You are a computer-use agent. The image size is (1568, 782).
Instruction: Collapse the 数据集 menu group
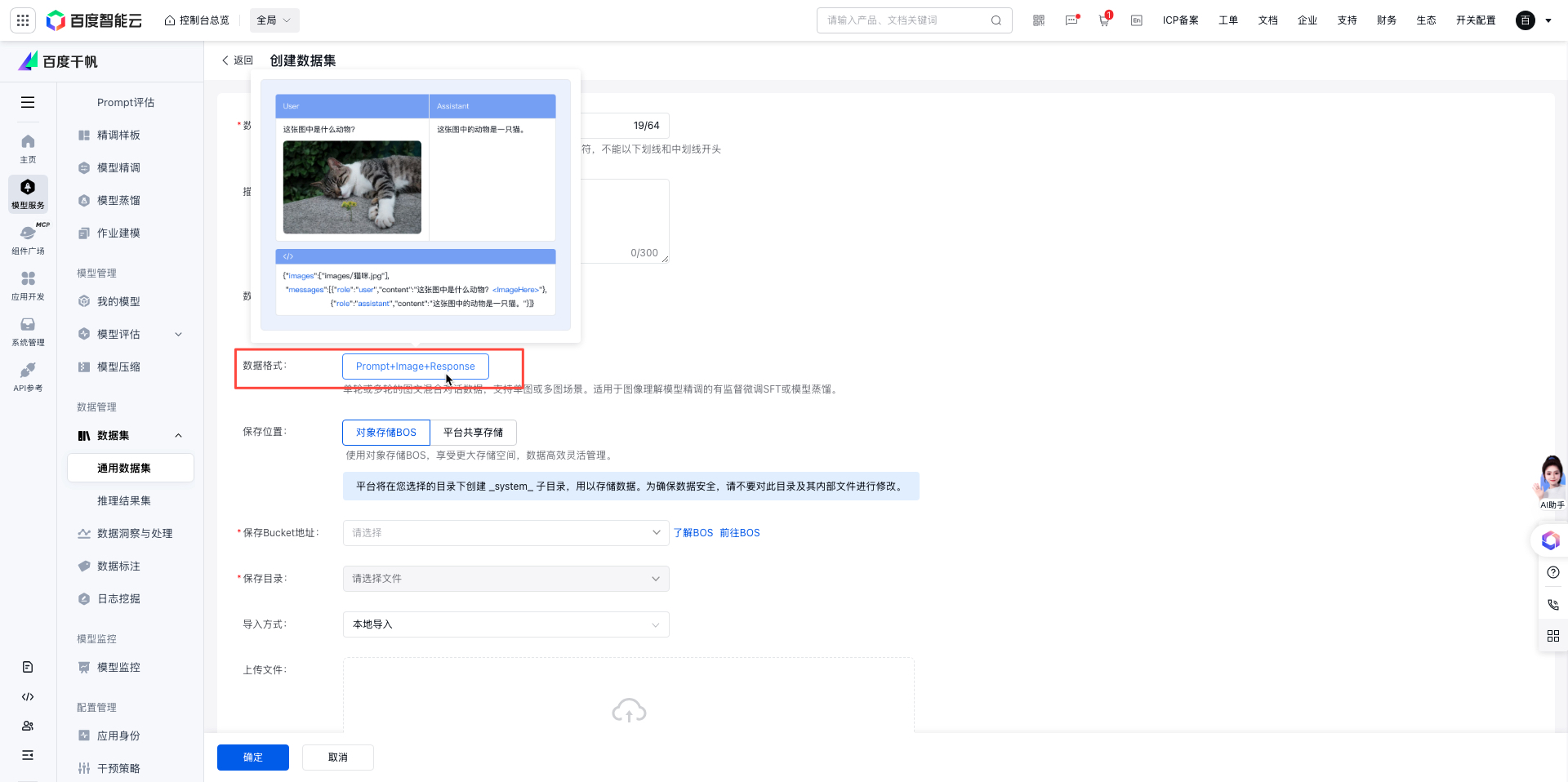point(178,436)
